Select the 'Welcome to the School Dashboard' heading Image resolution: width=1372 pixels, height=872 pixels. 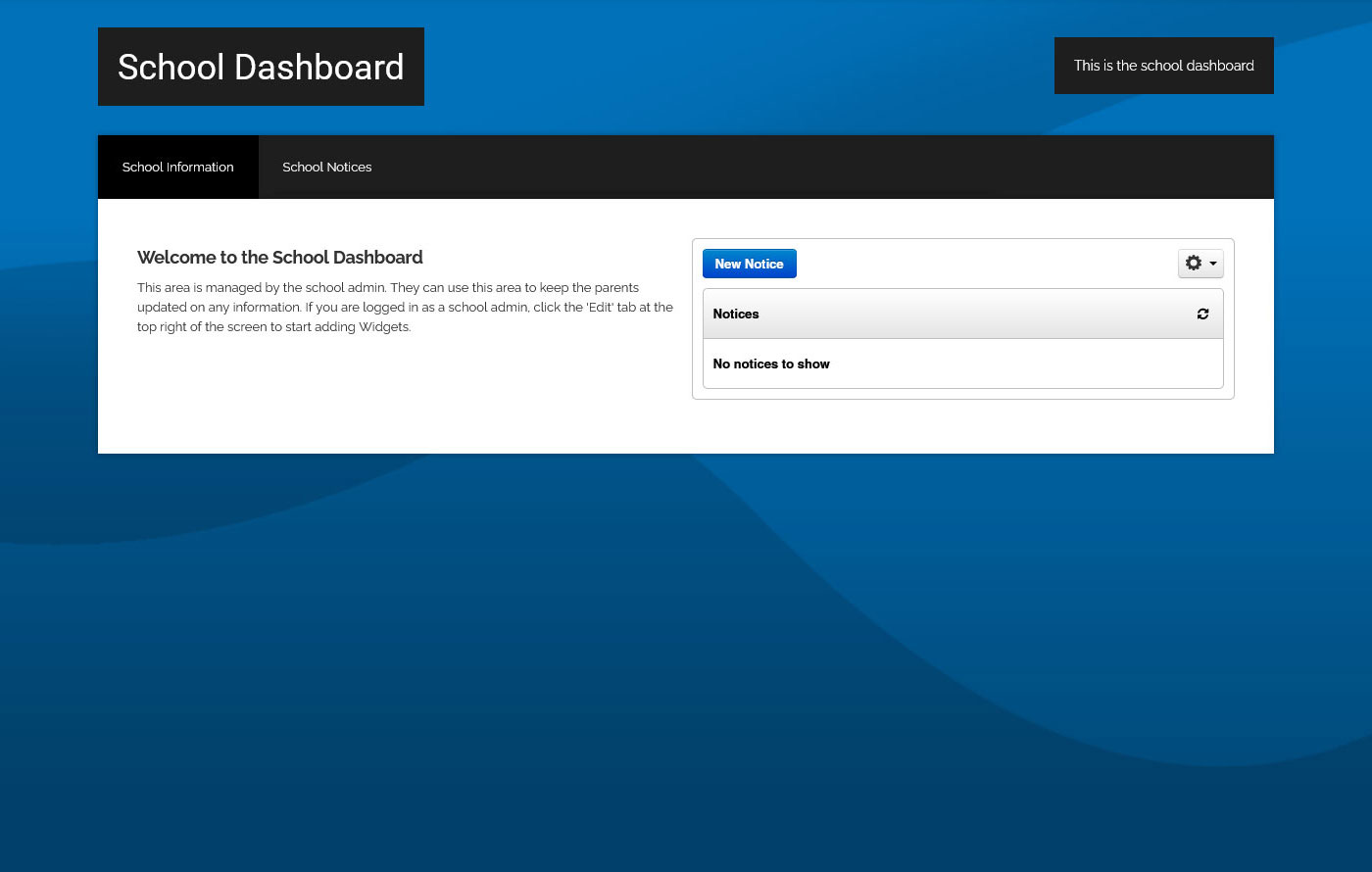click(x=279, y=258)
